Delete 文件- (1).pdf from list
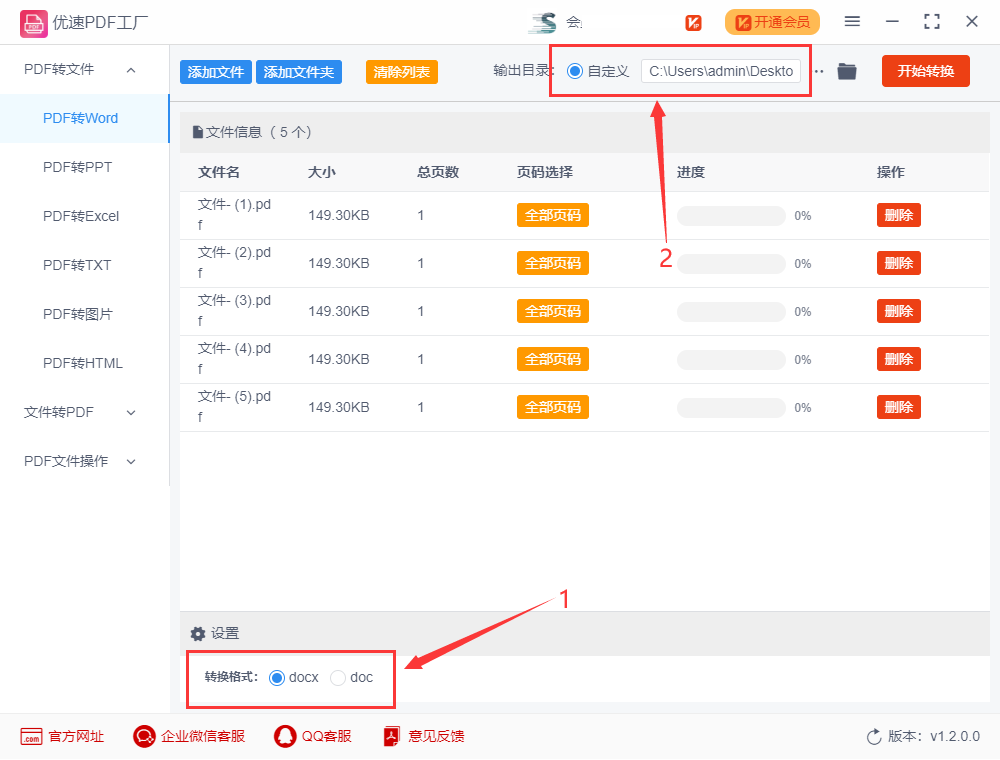Screen dimensions: 1000x760 [899, 216]
